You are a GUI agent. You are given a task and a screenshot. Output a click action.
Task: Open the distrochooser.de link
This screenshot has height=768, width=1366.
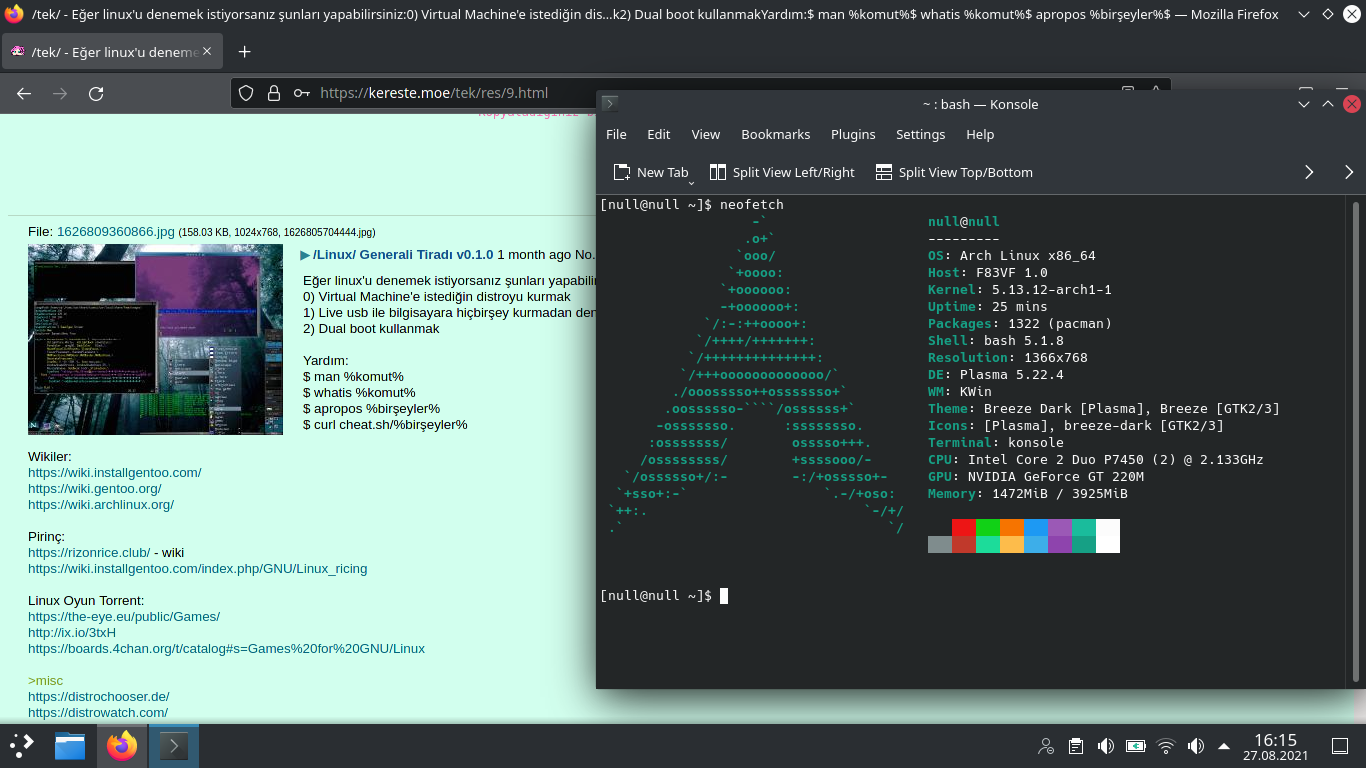tap(99, 696)
